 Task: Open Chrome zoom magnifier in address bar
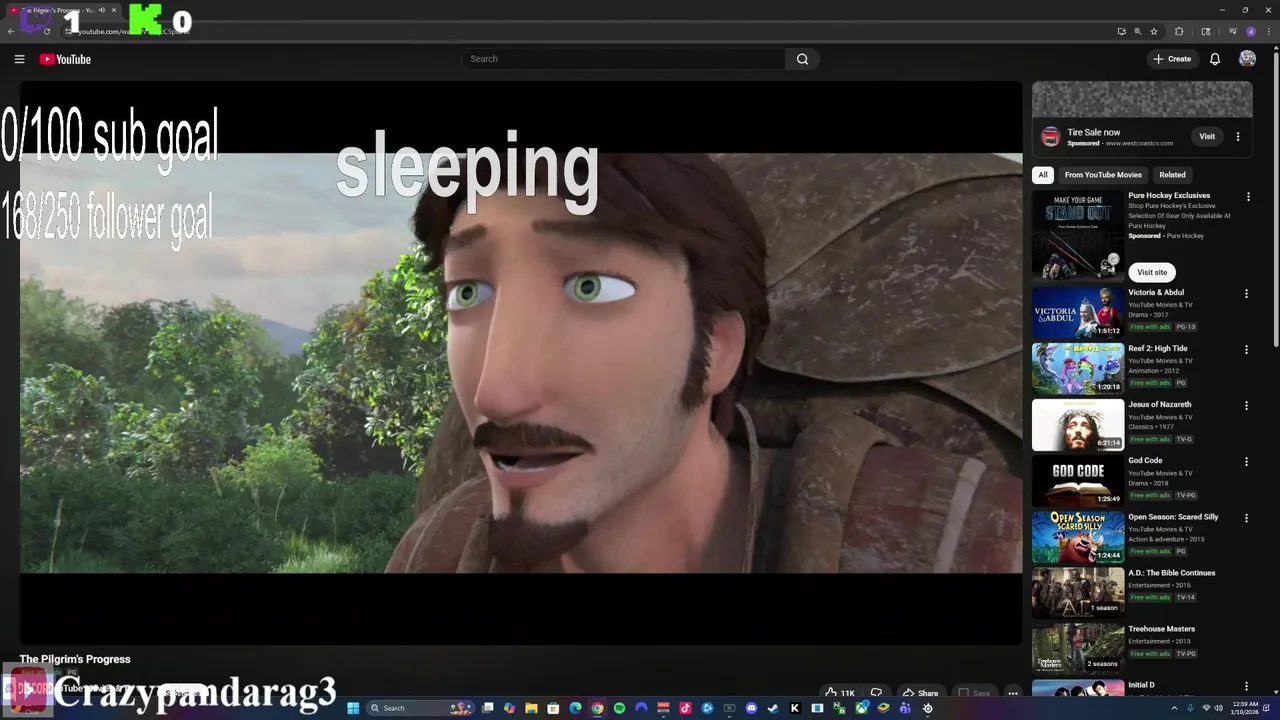(x=1138, y=31)
